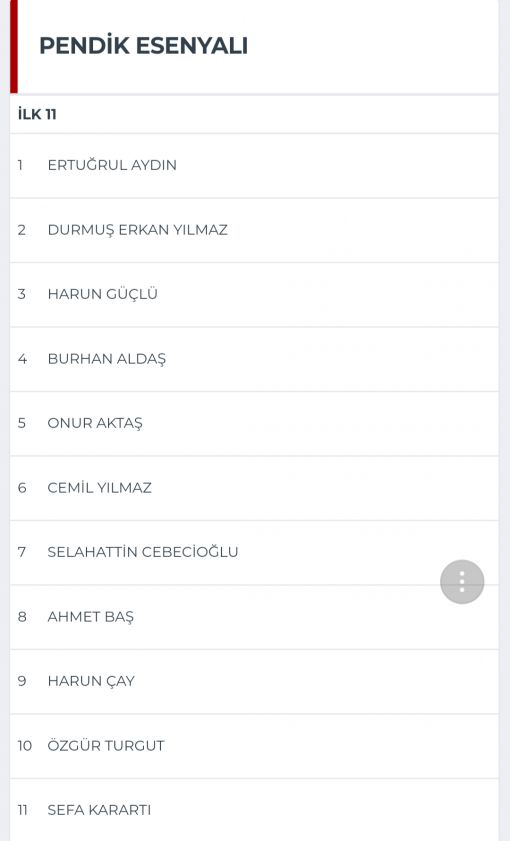The height and width of the screenshot is (841, 510).
Task: Click the İLK 11 section label
Action: point(37,114)
